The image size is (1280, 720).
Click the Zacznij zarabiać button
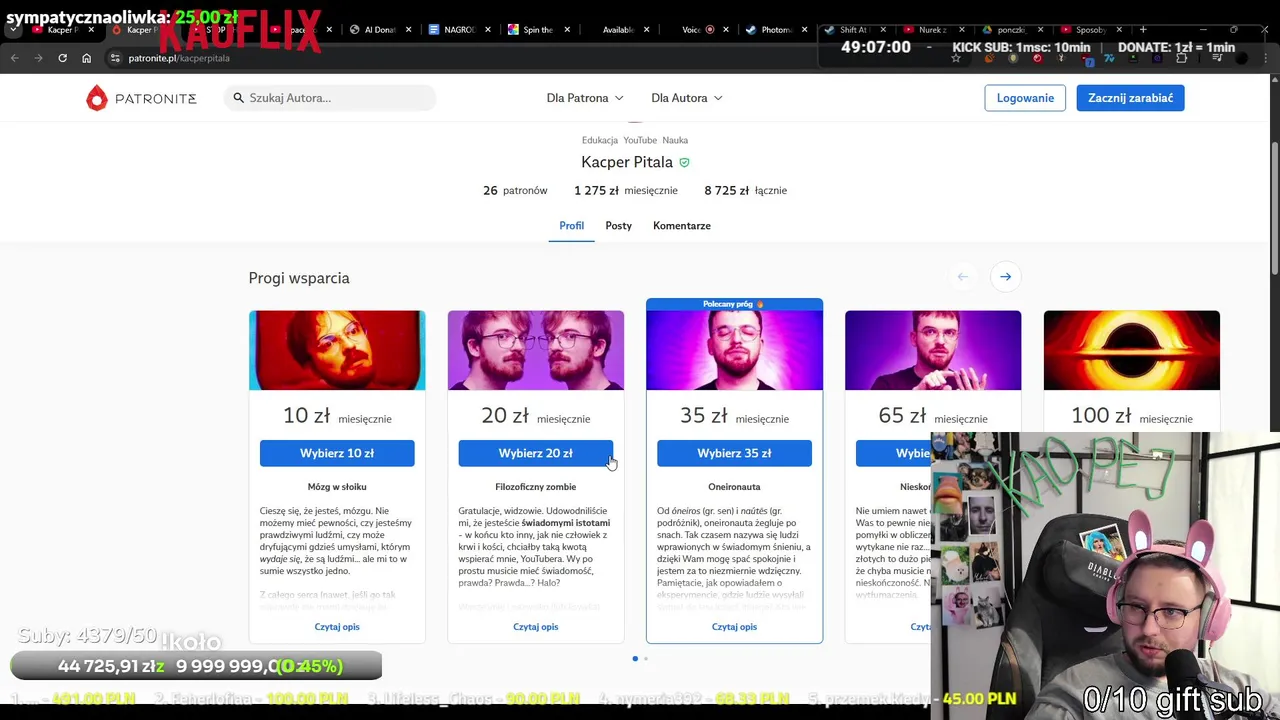click(1130, 98)
